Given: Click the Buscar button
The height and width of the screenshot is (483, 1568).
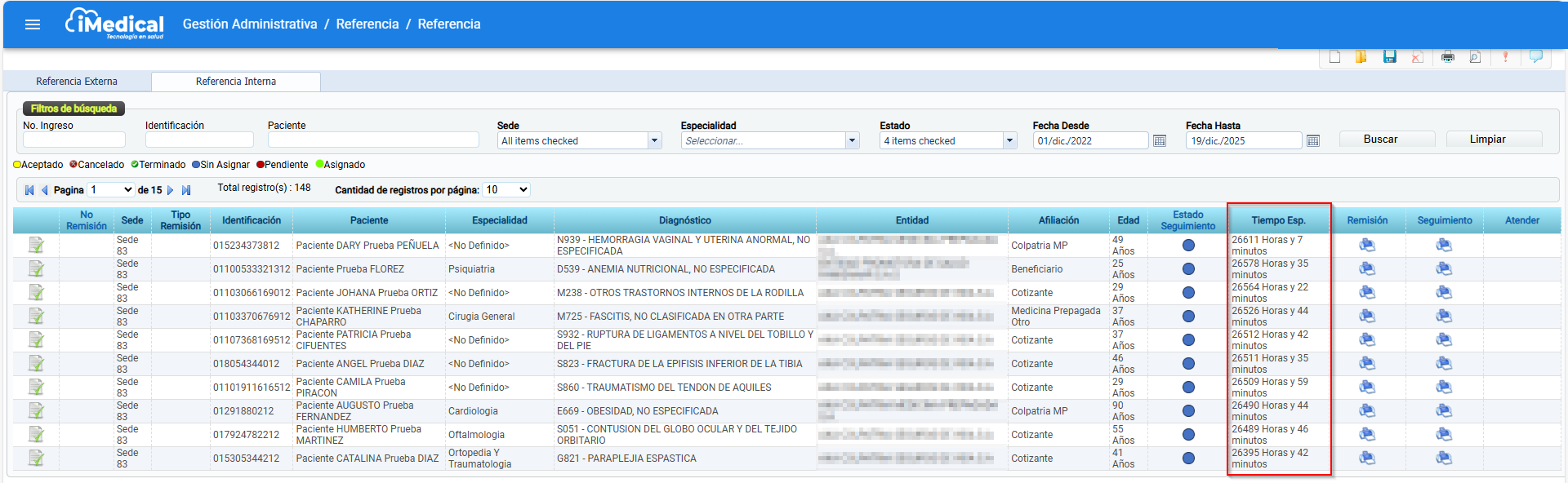Looking at the screenshot, I should 1380,140.
